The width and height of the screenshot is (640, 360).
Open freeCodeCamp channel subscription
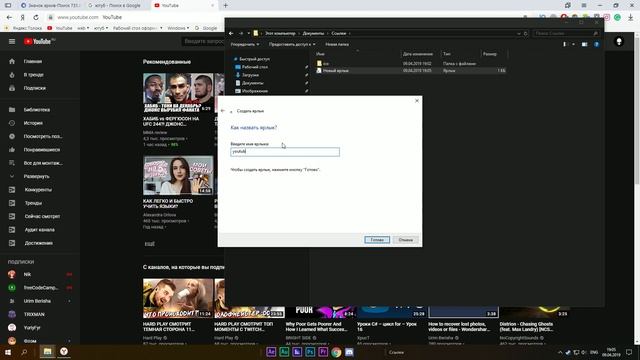40,288
